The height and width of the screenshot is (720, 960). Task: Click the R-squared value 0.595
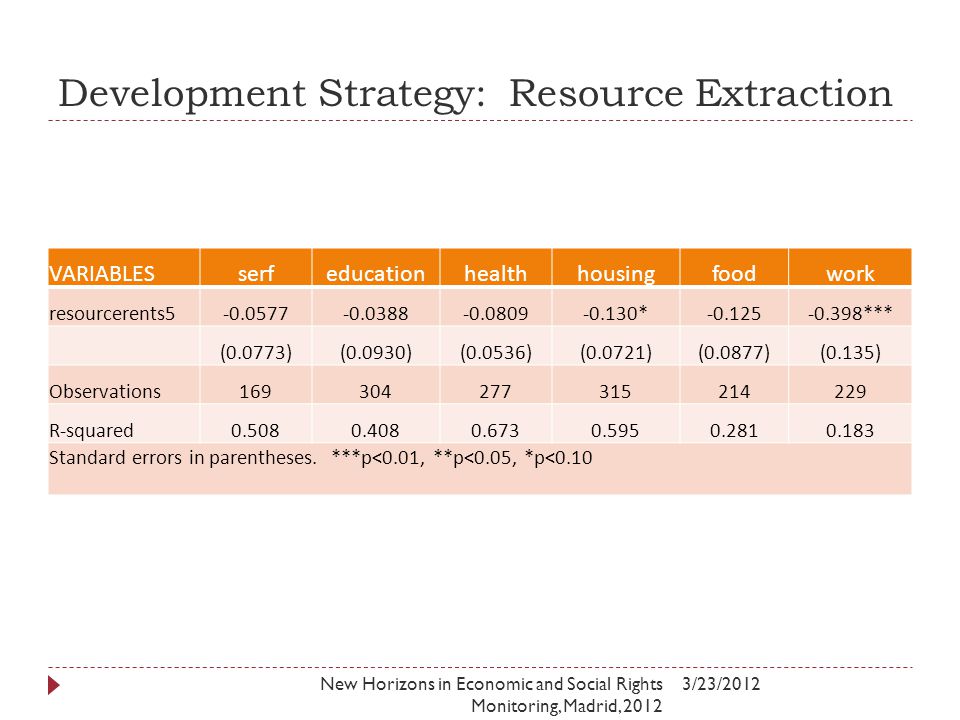(615, 430)
